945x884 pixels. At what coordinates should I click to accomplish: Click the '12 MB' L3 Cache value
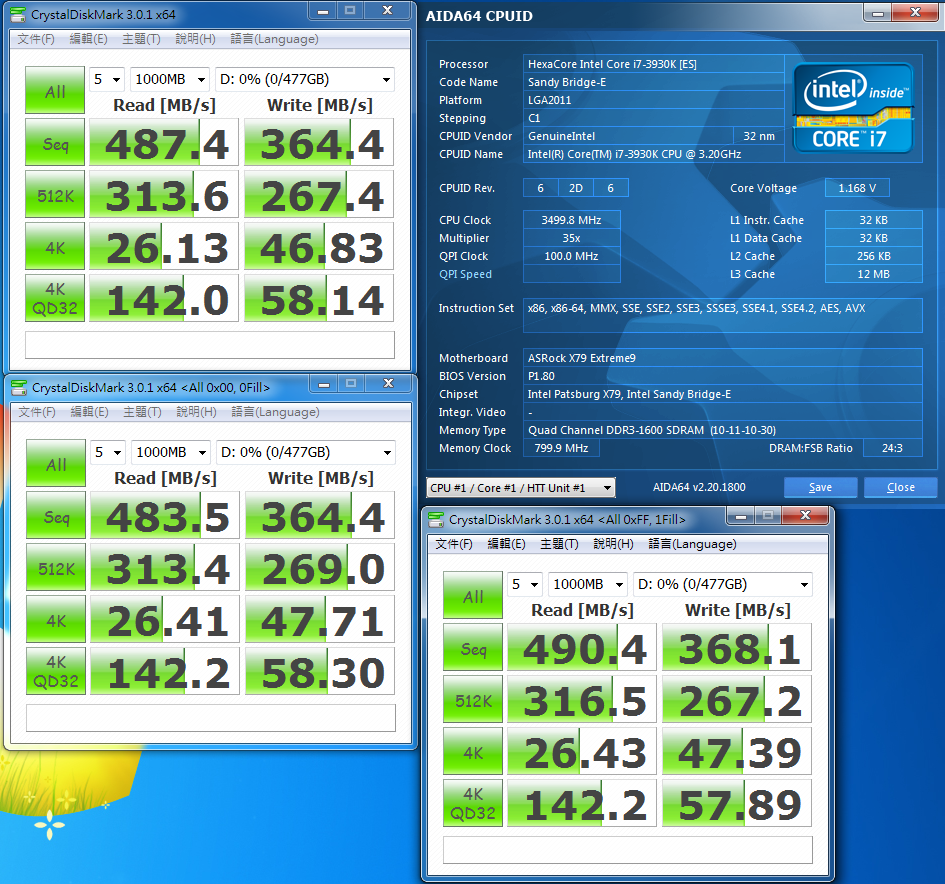tap(873, 274)
